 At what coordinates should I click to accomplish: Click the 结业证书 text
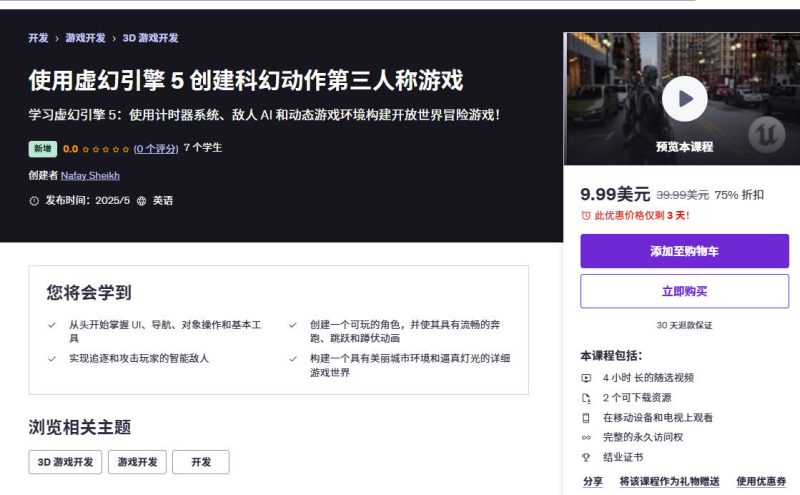click(x=623, y=457)
